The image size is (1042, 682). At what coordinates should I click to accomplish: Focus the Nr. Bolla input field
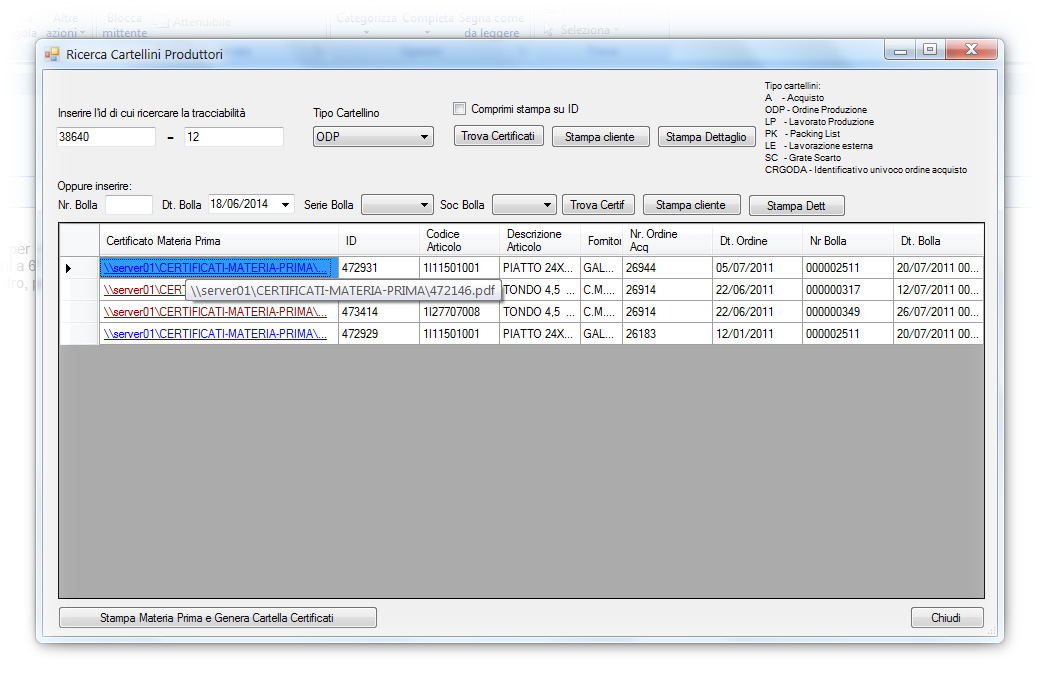[x=129, y=205]
